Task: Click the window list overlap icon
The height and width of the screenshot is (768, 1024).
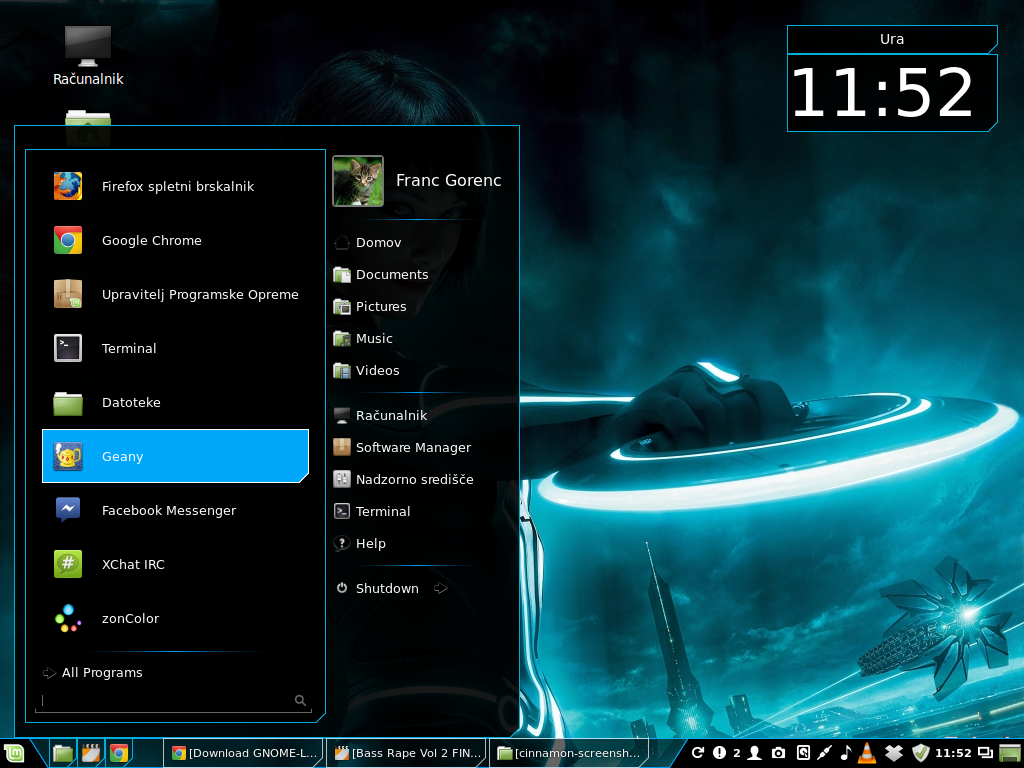Action: 985,753
